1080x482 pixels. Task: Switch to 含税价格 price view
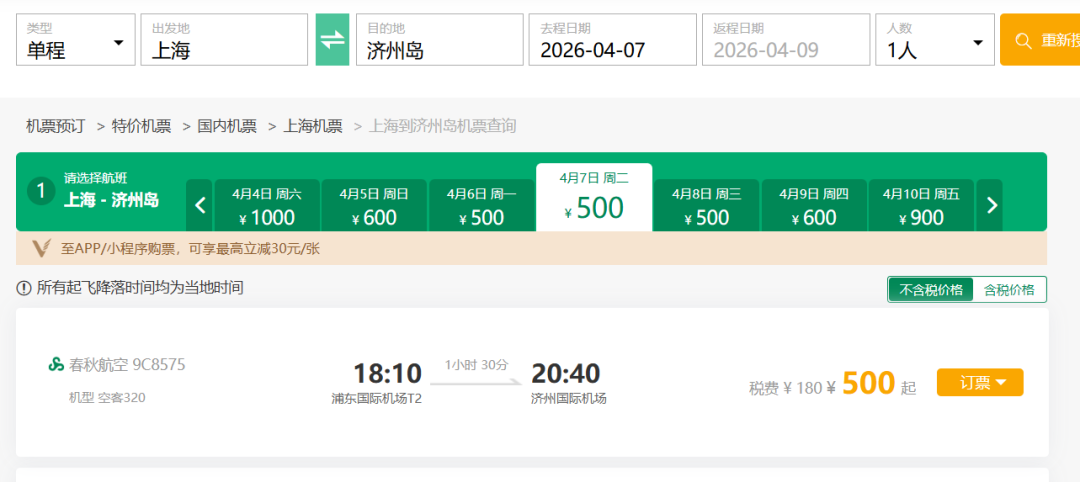[1009, 290]
